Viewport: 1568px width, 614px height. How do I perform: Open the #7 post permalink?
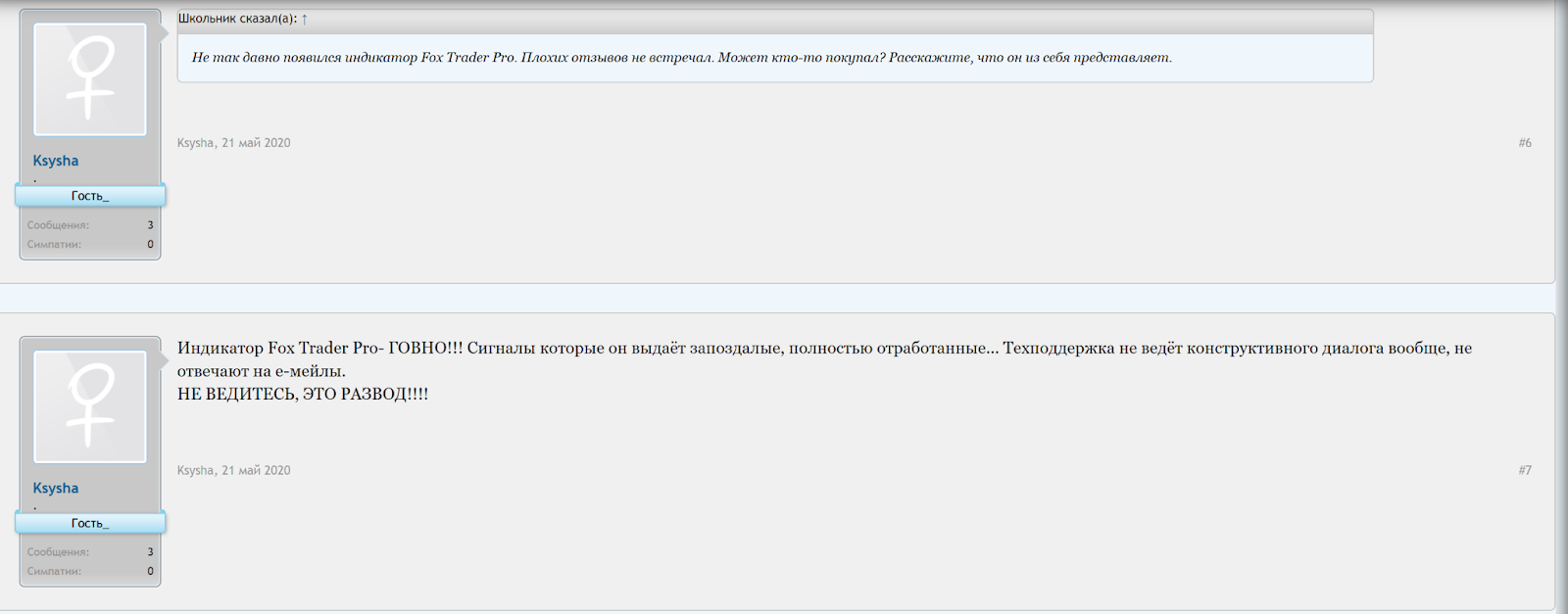1525,470
